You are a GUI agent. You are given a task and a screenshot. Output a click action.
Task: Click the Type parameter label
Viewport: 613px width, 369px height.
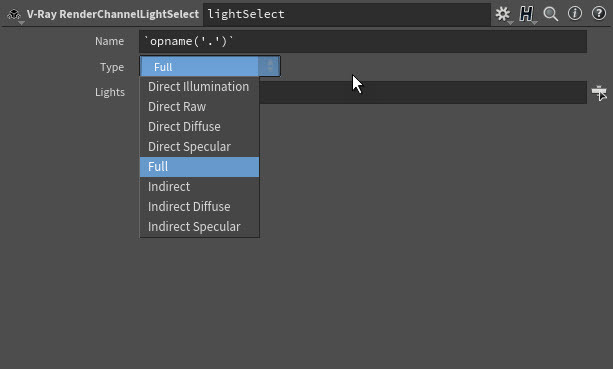(112, 67)
